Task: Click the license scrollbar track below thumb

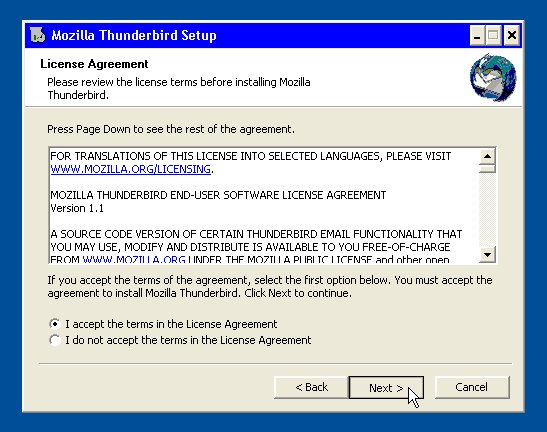Action: point(487,209)
